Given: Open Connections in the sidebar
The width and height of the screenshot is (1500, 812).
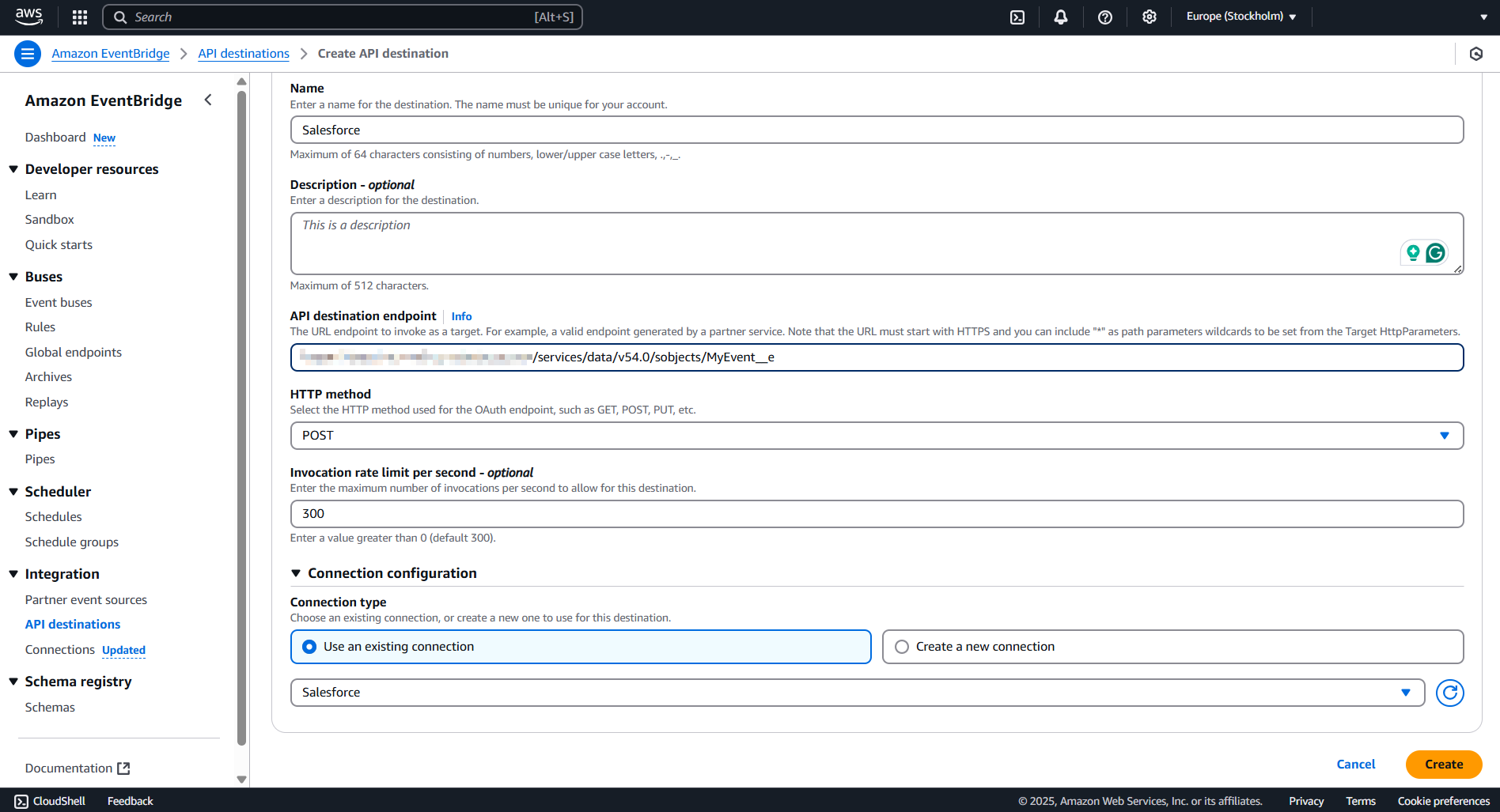Looking at the screenshot, I should click(59, 649).
